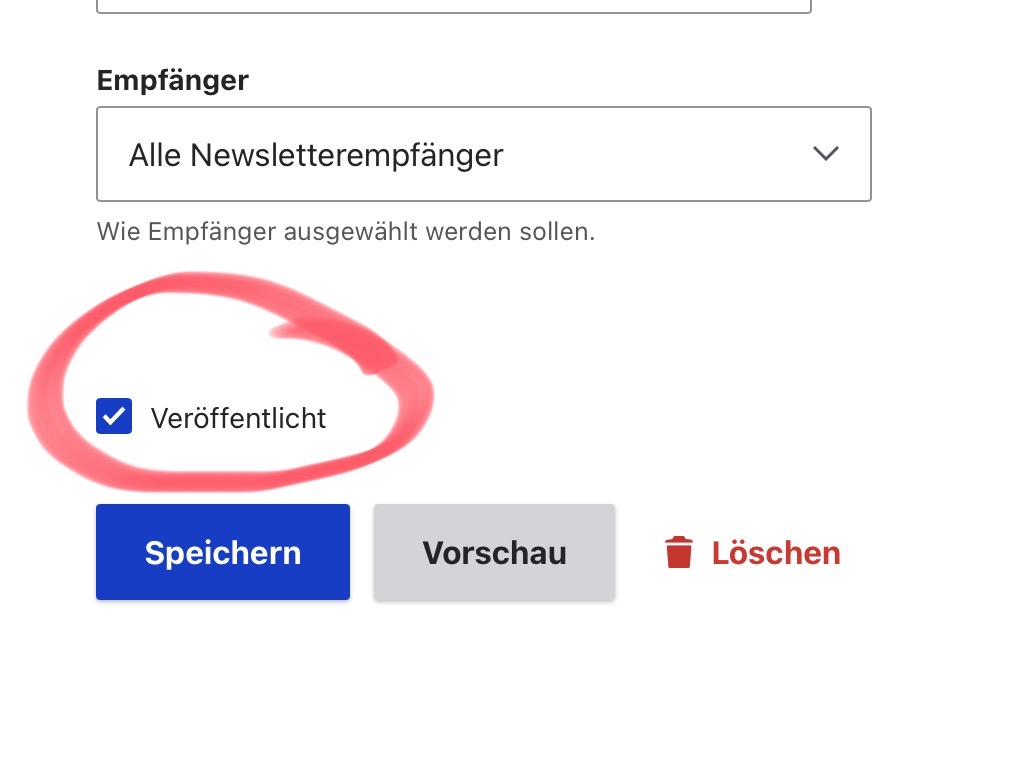Click the help text below Empfänger dropdown
This screenshot has width=1022, height=763.
coord(345,232)
